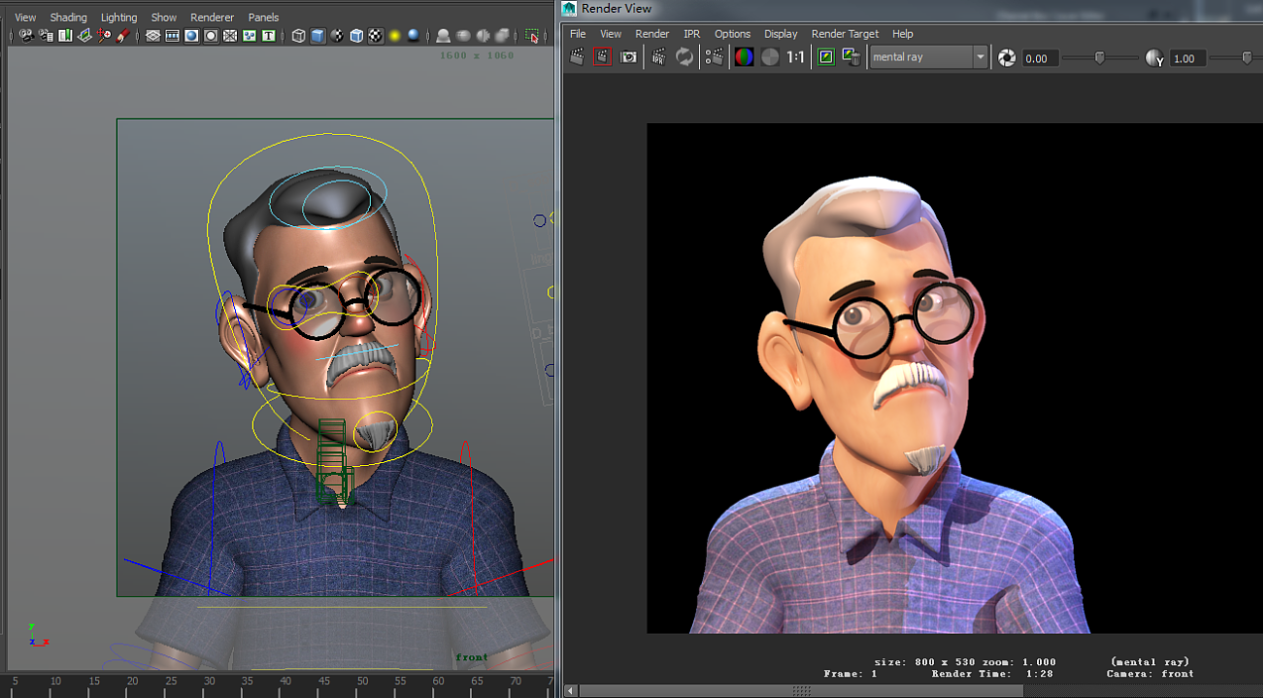The width and height of the screenshot is (1263, 698).
Task: Switch viewport to Wireframe cube icon
Action: (x=299, y=36)
